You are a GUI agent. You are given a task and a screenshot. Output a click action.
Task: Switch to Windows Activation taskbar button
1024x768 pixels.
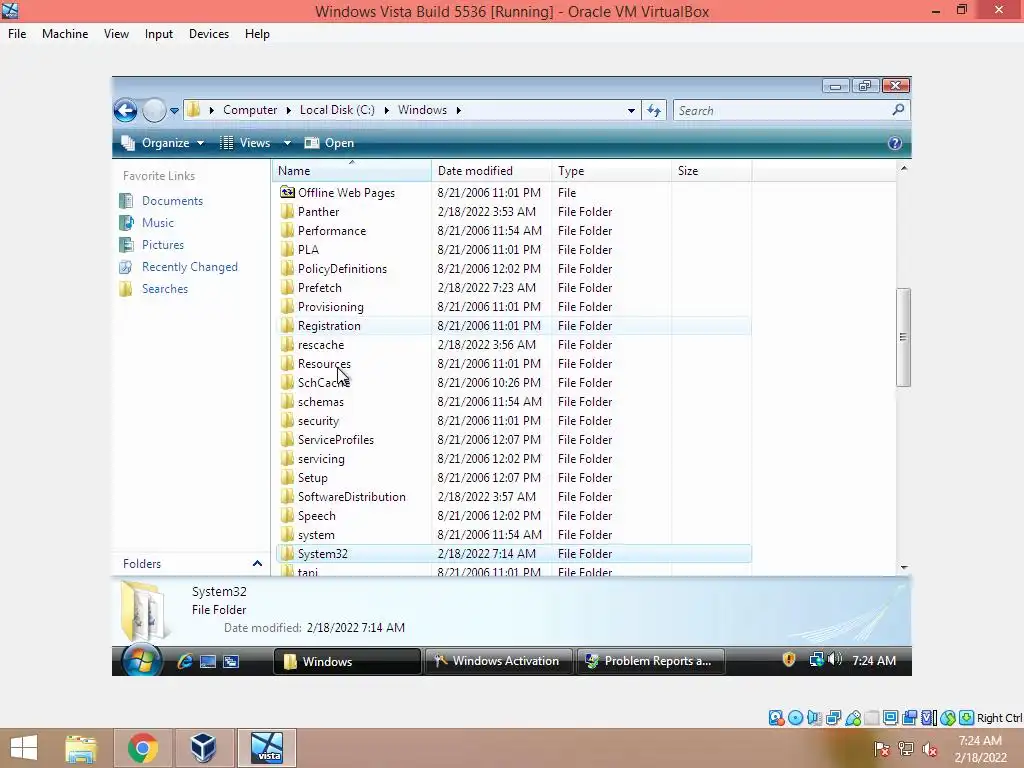tap(499, 661)
